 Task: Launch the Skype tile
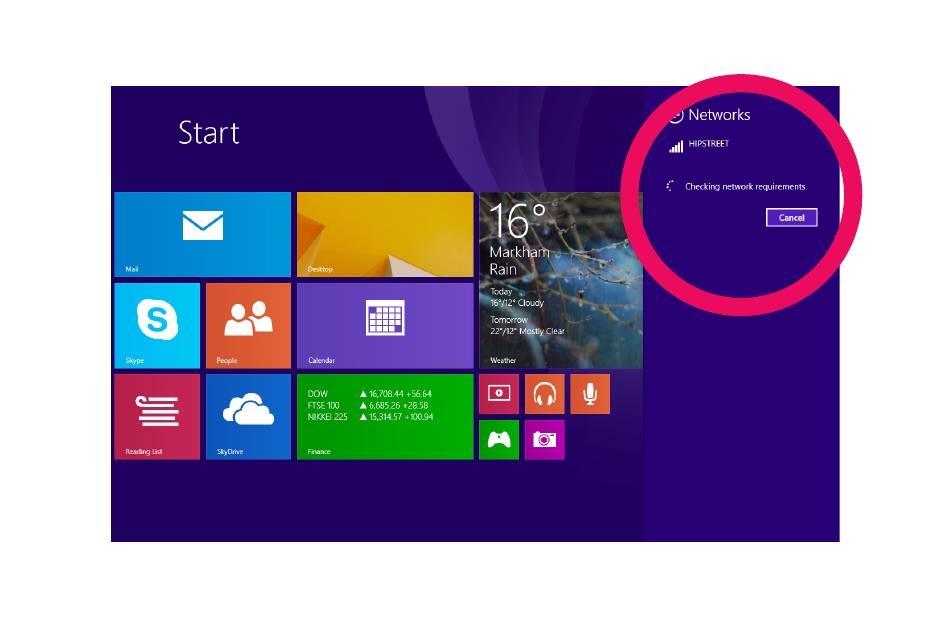157,326
